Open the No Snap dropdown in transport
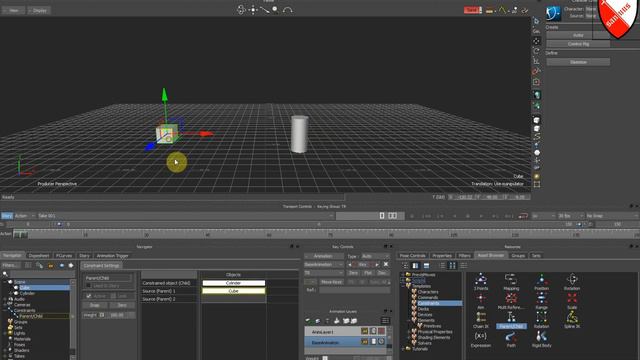Image resolution: width=640 pixels, height=360 pixels. pyautogui.click(x=612, y=216)
